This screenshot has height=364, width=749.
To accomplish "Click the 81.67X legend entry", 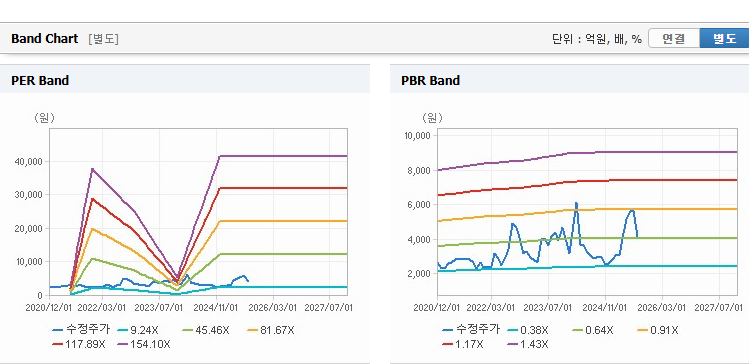I will point(271,330).
